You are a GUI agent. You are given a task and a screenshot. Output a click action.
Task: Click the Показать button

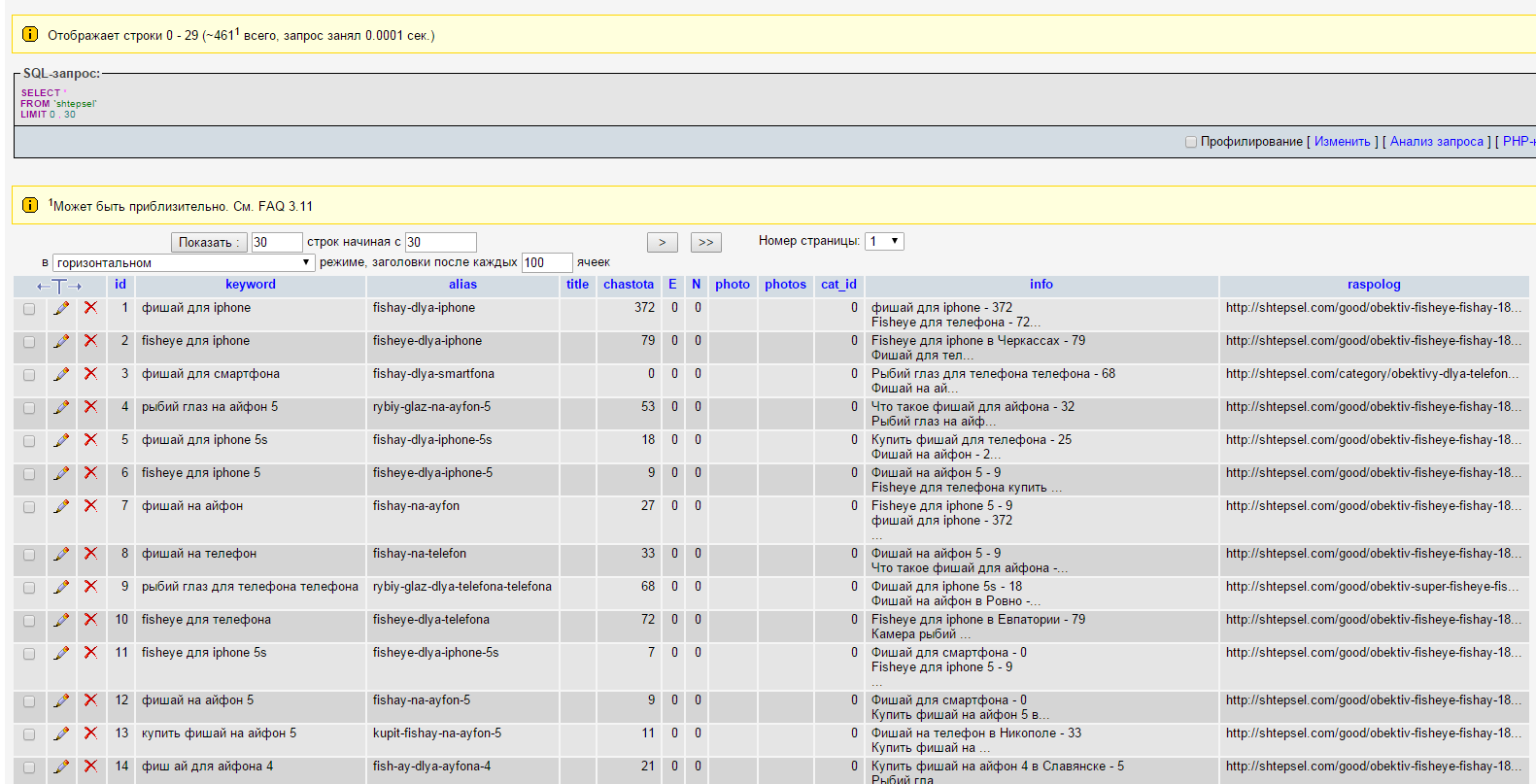point(209,242)
